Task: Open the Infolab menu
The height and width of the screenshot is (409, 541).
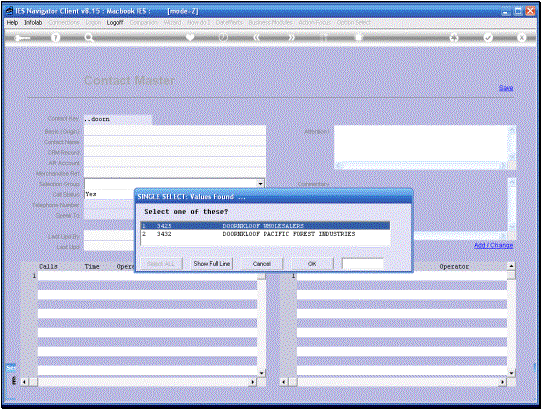Action: [33, 22]
